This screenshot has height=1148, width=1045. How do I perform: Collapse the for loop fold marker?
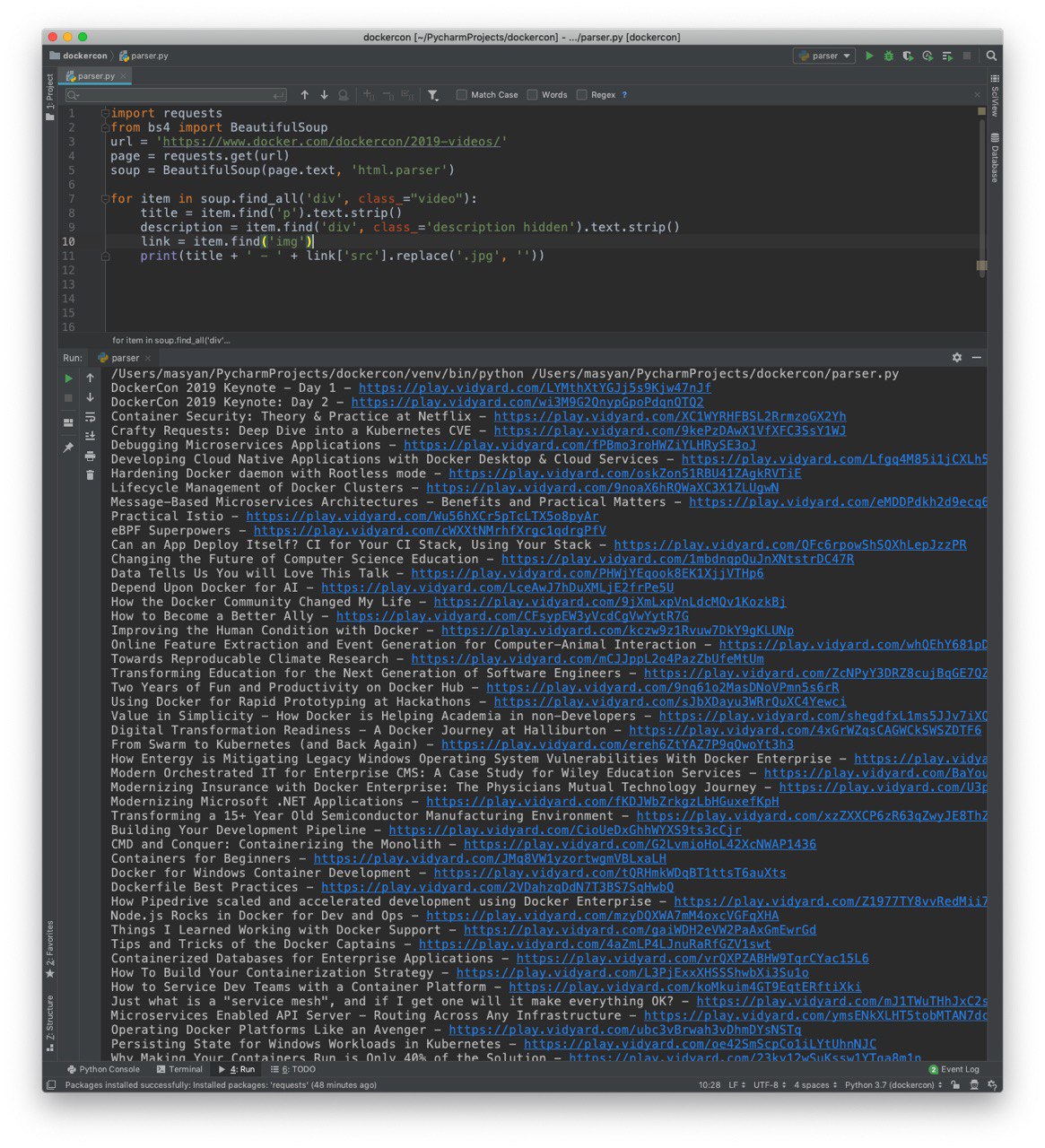(105, 199)
